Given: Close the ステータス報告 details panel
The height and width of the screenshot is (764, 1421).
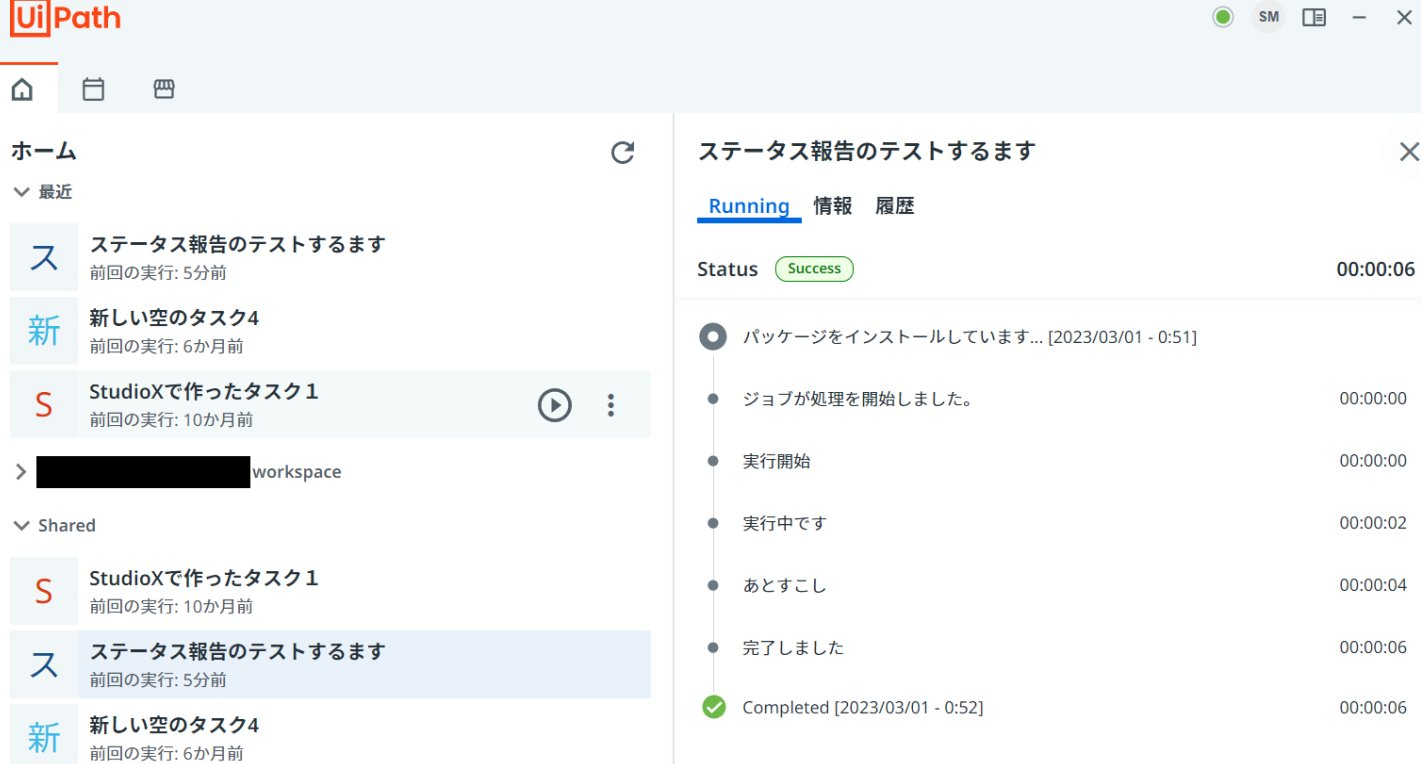Looking at the screenshot, I should 1408,152.
